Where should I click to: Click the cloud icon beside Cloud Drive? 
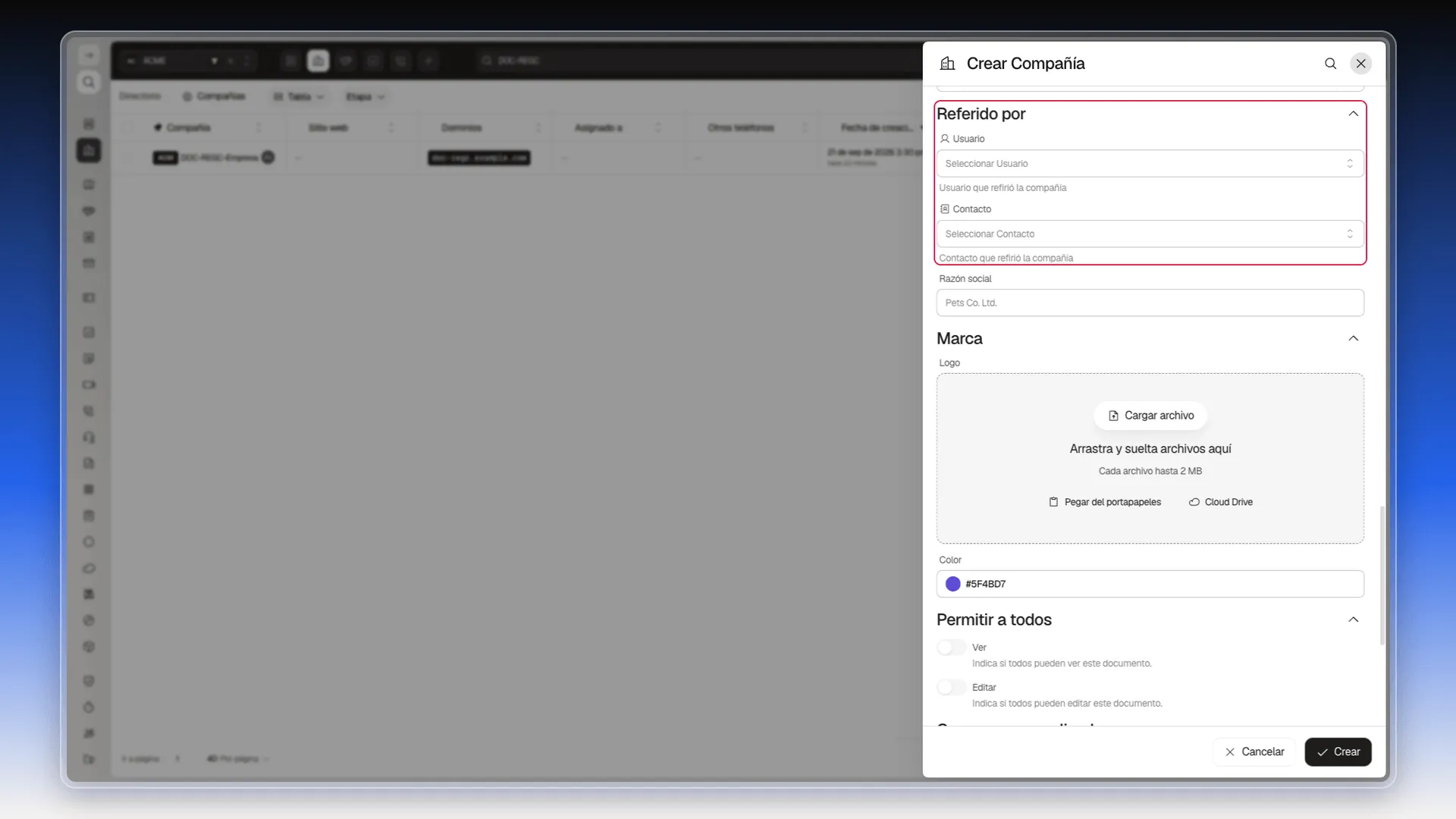pos(1194,502)
